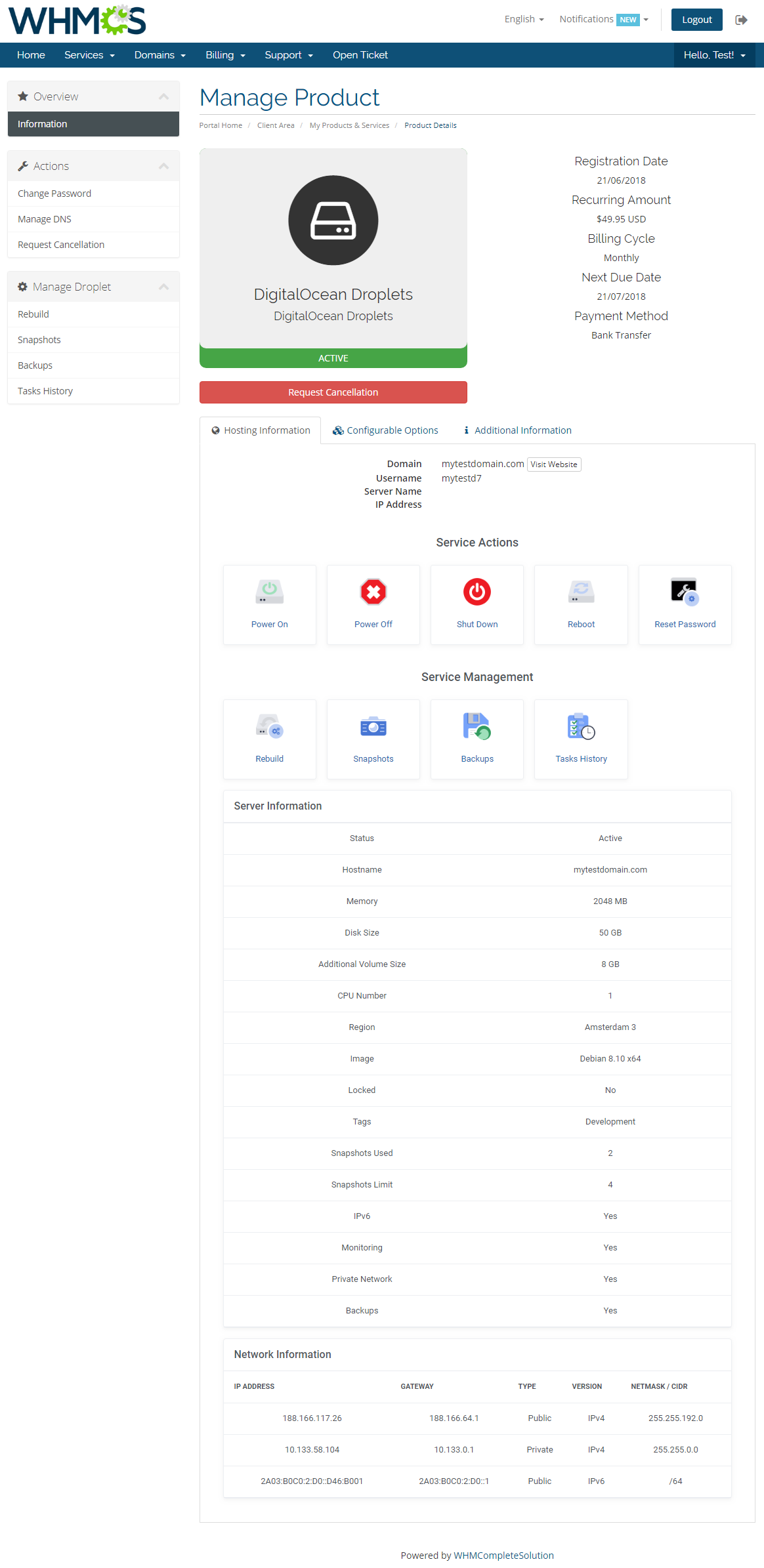Click the green ACTIVE status bar
The image size is (764, 1568).
click(333, 358)
